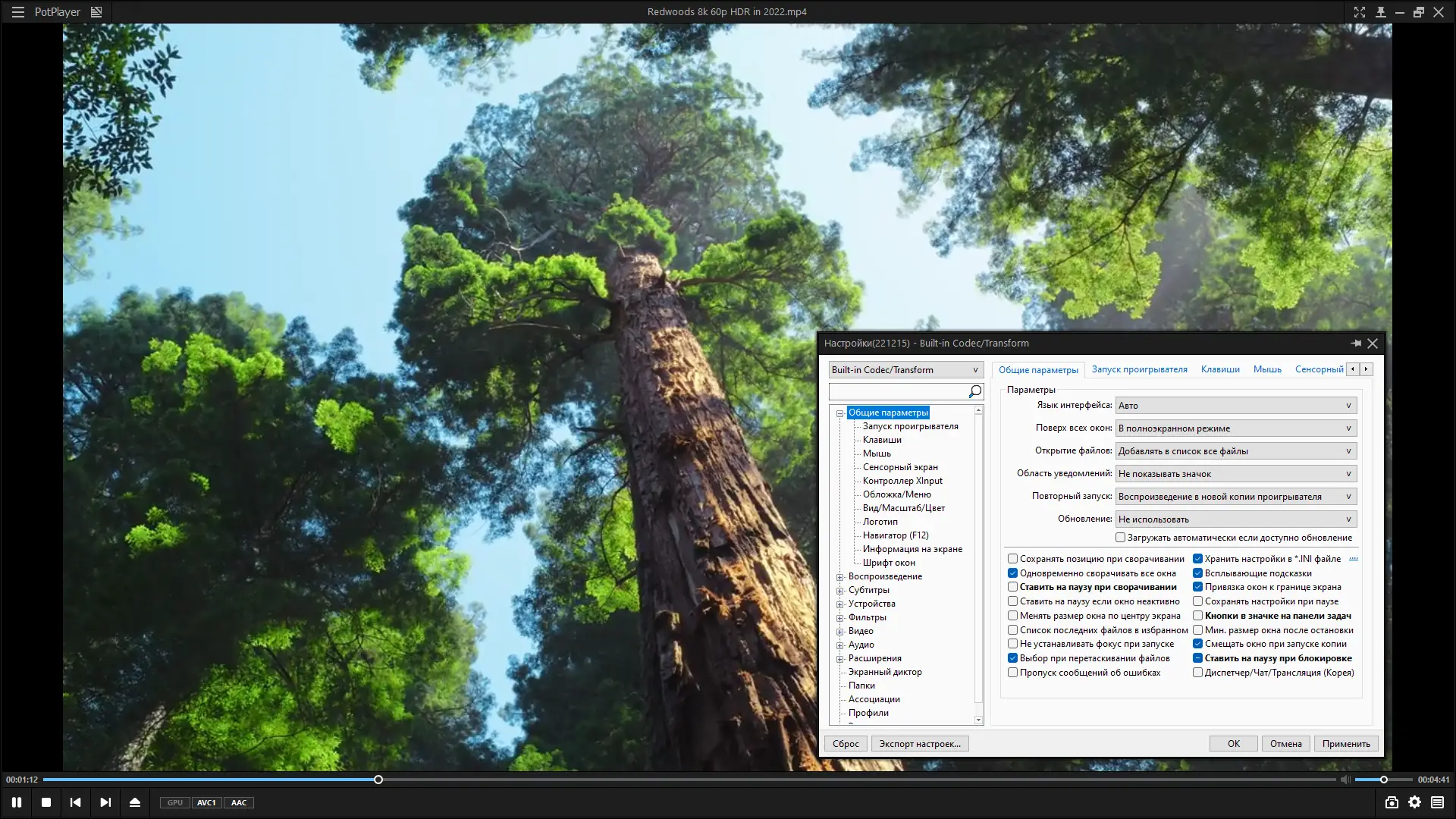Click the Применить button

coord(1345,744)
